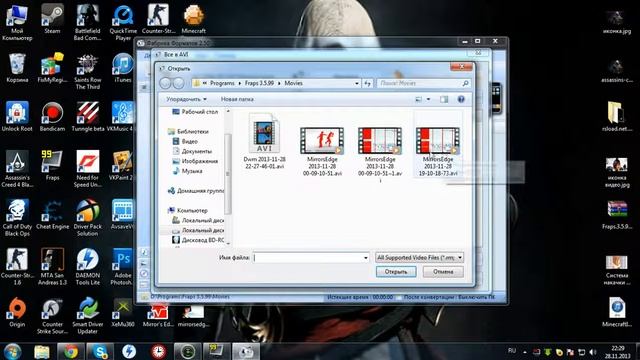Open the Call of Duty Black Ops shortcut
Image resolution: width=640 pixels, height=360 pixels.
(x=17, y=218)
